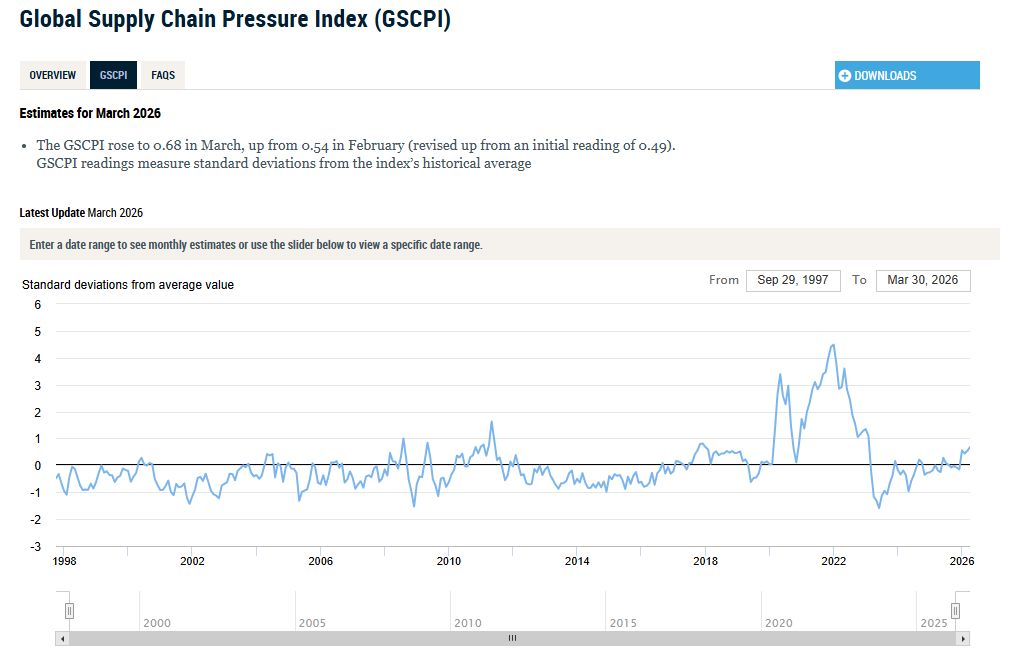The width and height of the screenshot is (1021, 665).
Task: Click the scrollbar's left arrow
Action: coord(64,638)
